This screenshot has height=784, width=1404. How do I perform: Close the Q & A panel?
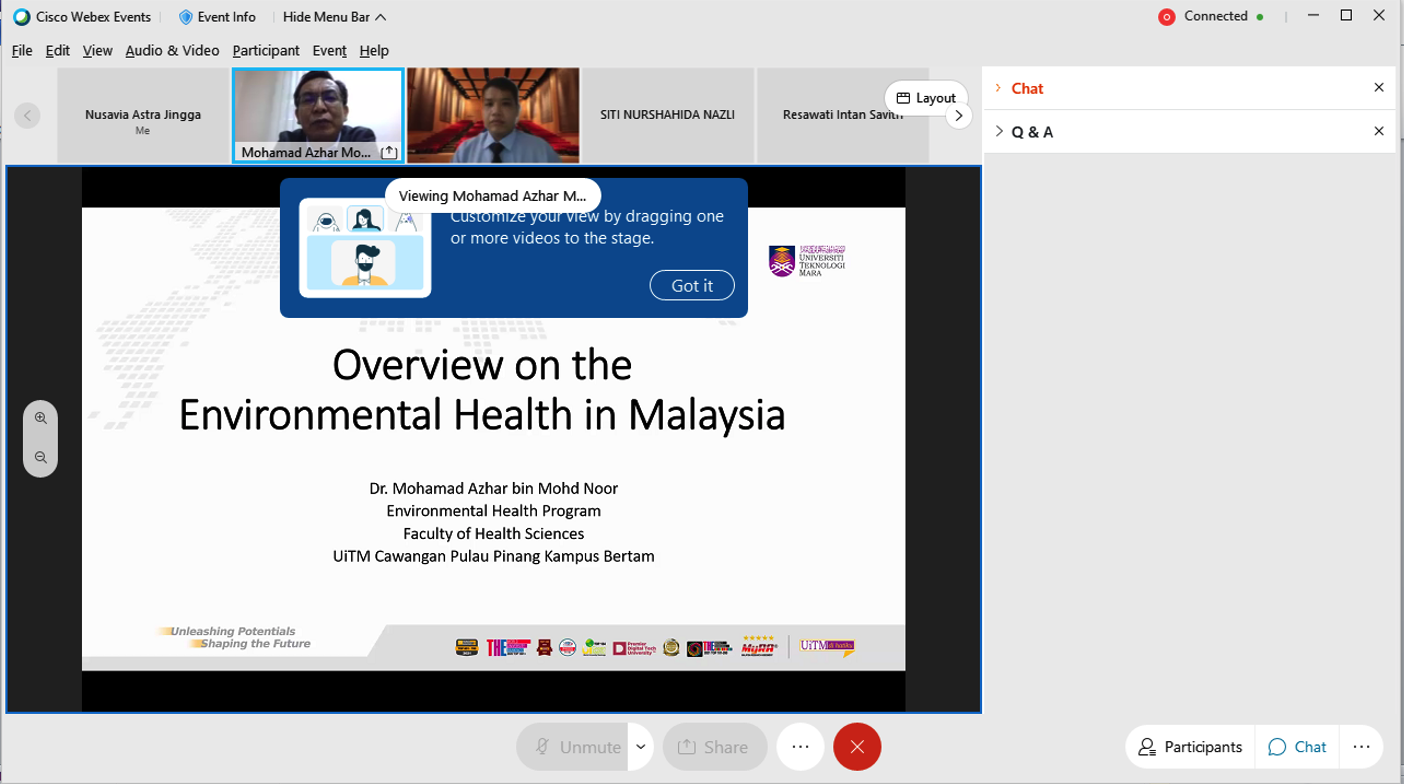[1379, 131]
